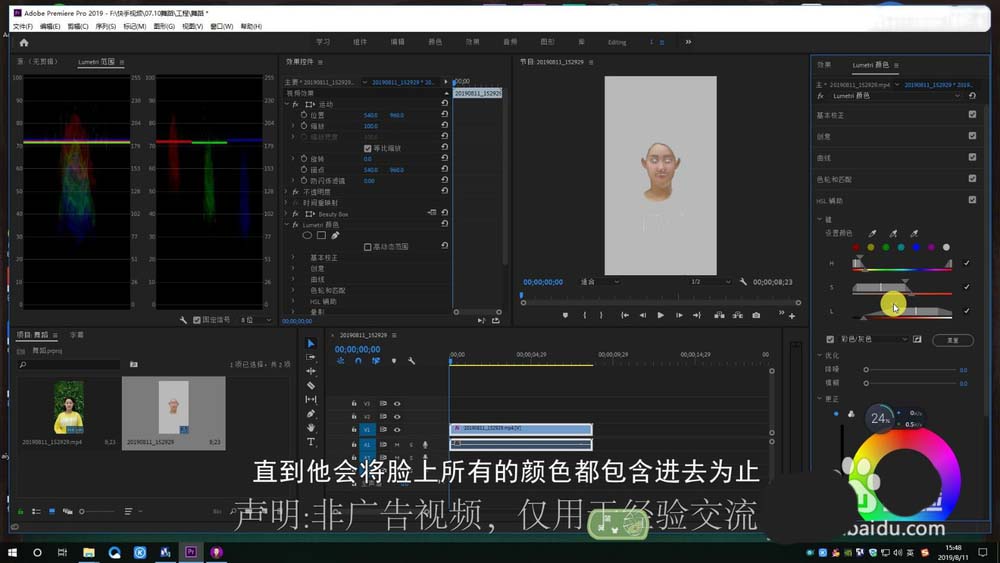Open timeline display settings wrench

(x=411, y=361)
